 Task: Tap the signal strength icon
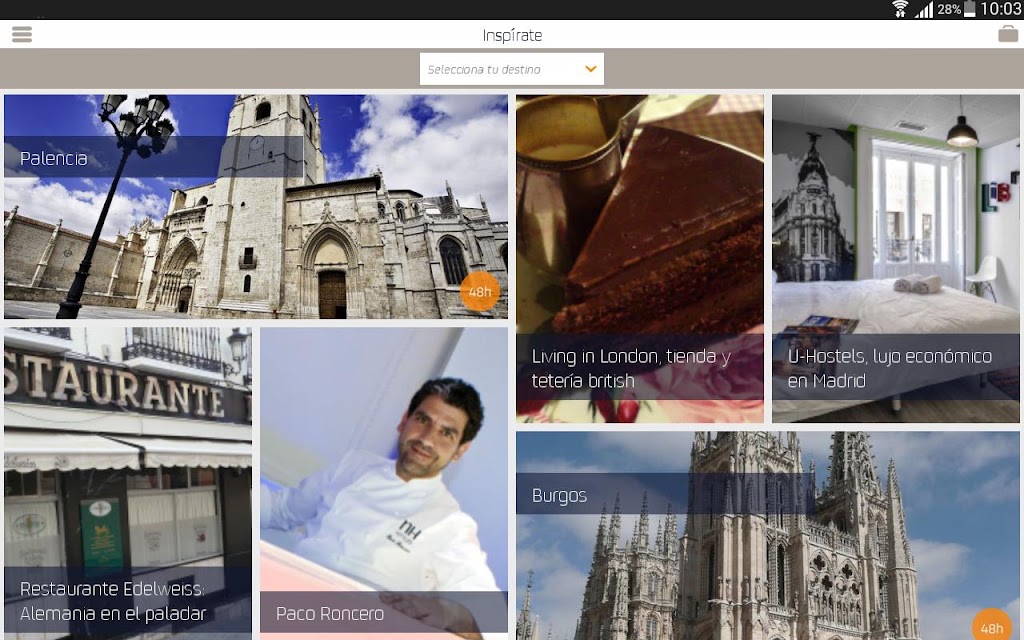coord(924,9)
